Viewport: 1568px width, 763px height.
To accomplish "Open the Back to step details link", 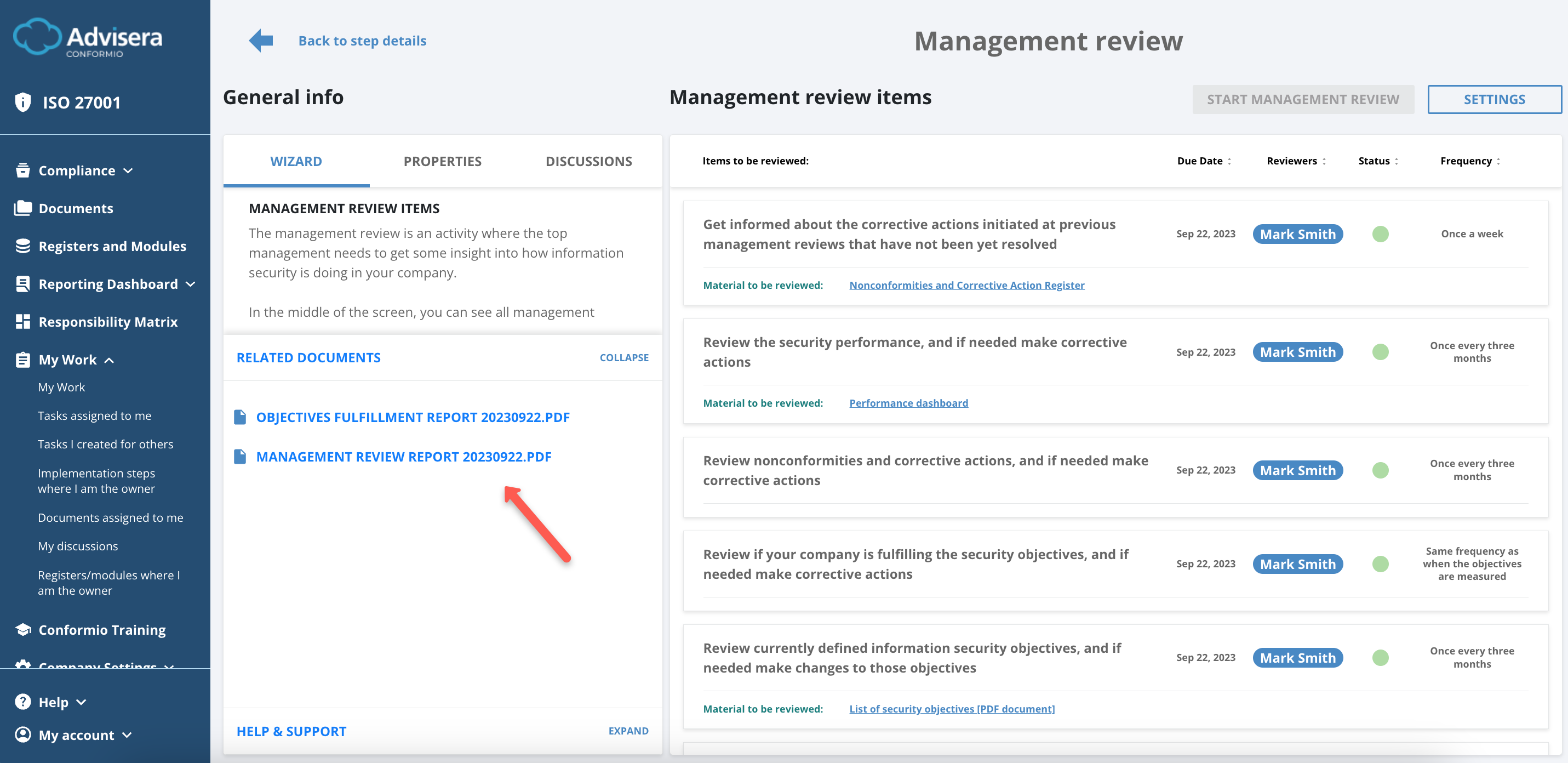I will point(362,40).
